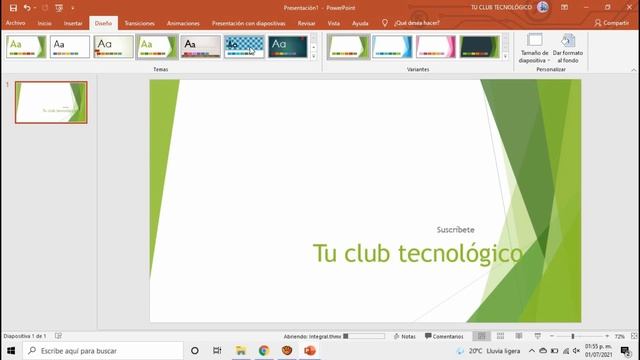Click the zoom in plus button
The height and width of the screenshot is (360, 640).
(x=607, y=336)
